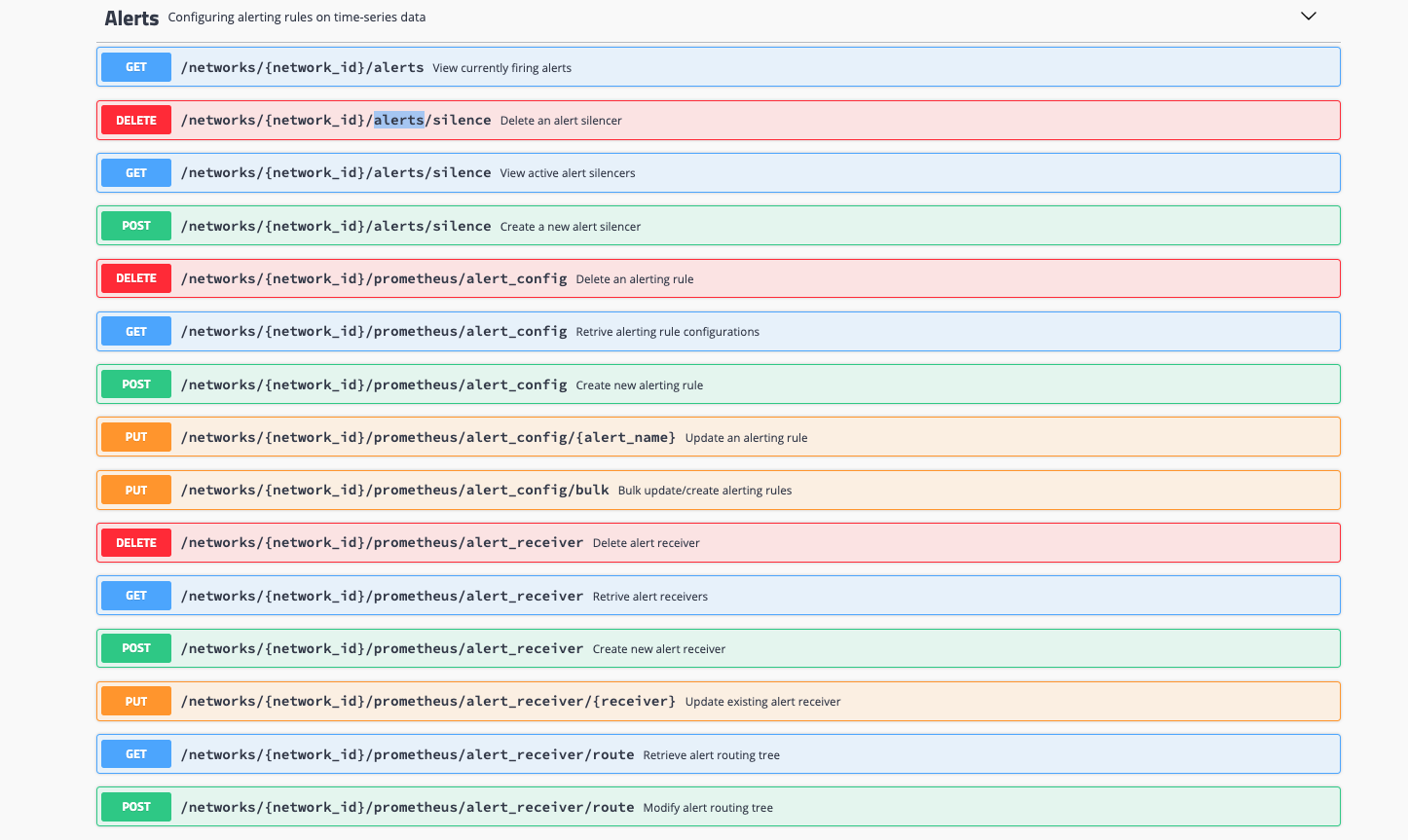Expand Retrive alert receivers endpoint
Image resolution: width=1408 pixels, height=840 pixels.
[x=649, y=597]
